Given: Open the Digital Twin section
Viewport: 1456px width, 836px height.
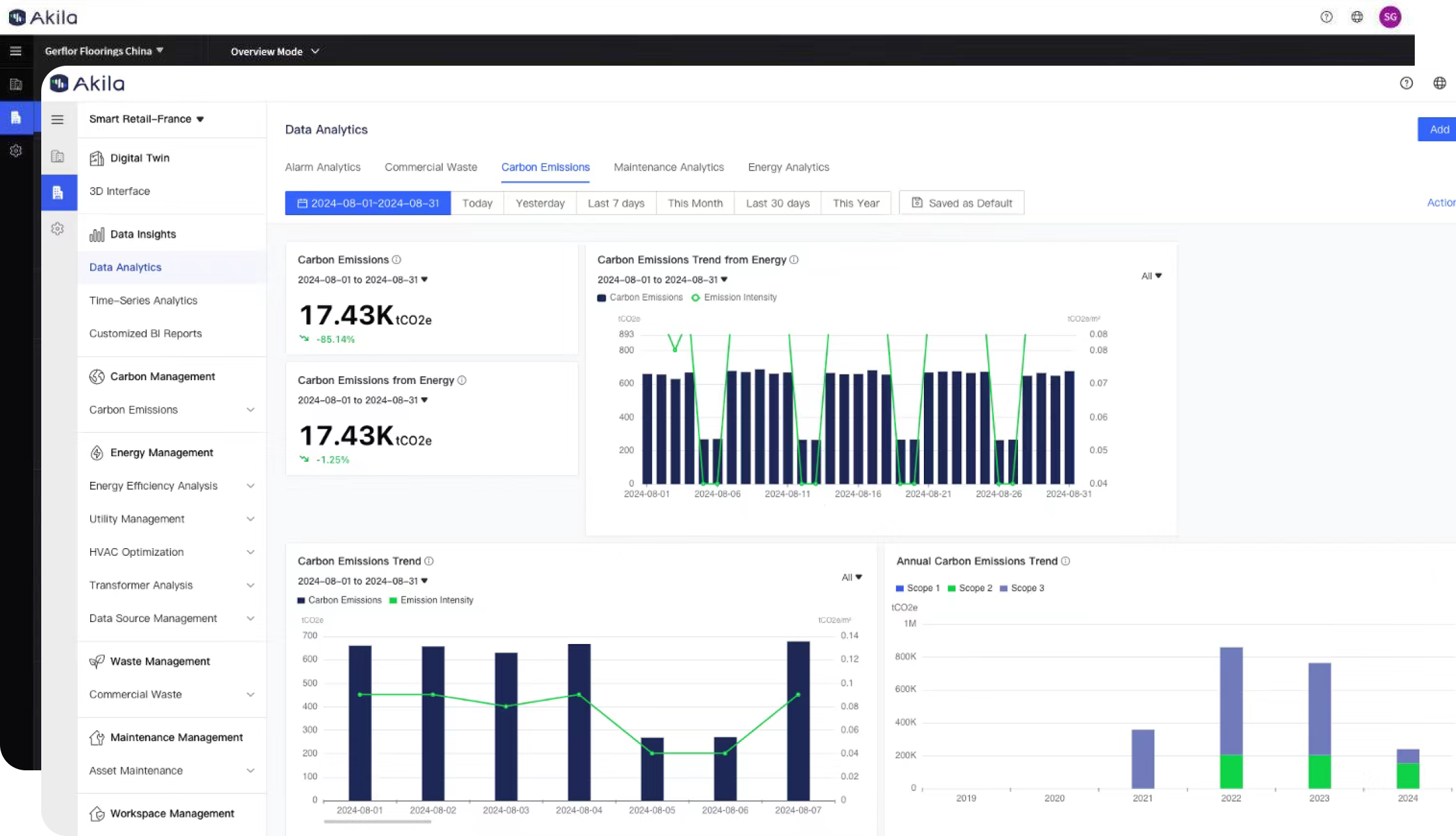Looking at the screenshot, I should [97, 158].
